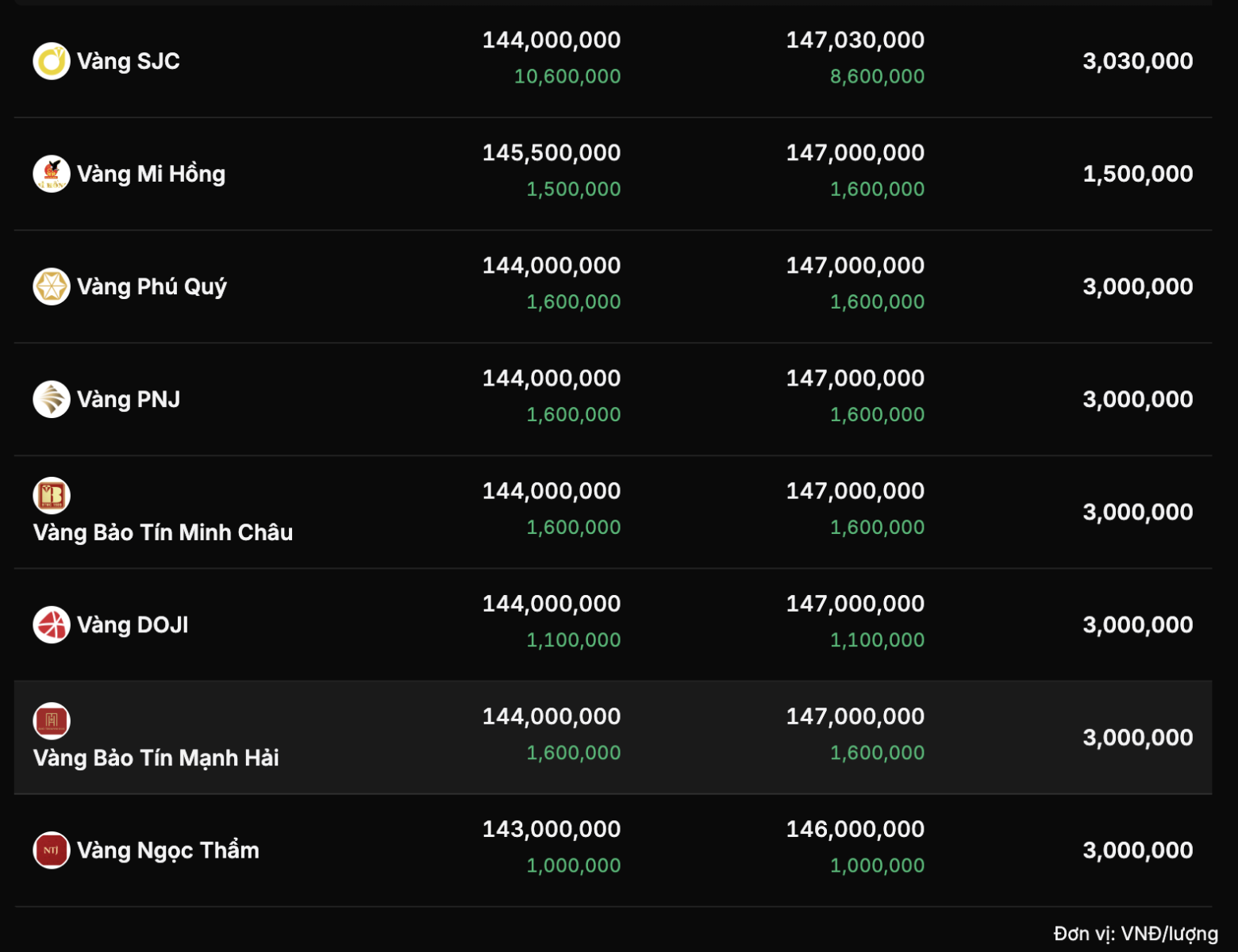Click DOJI buy change 1,100,000

pos(574,640)
